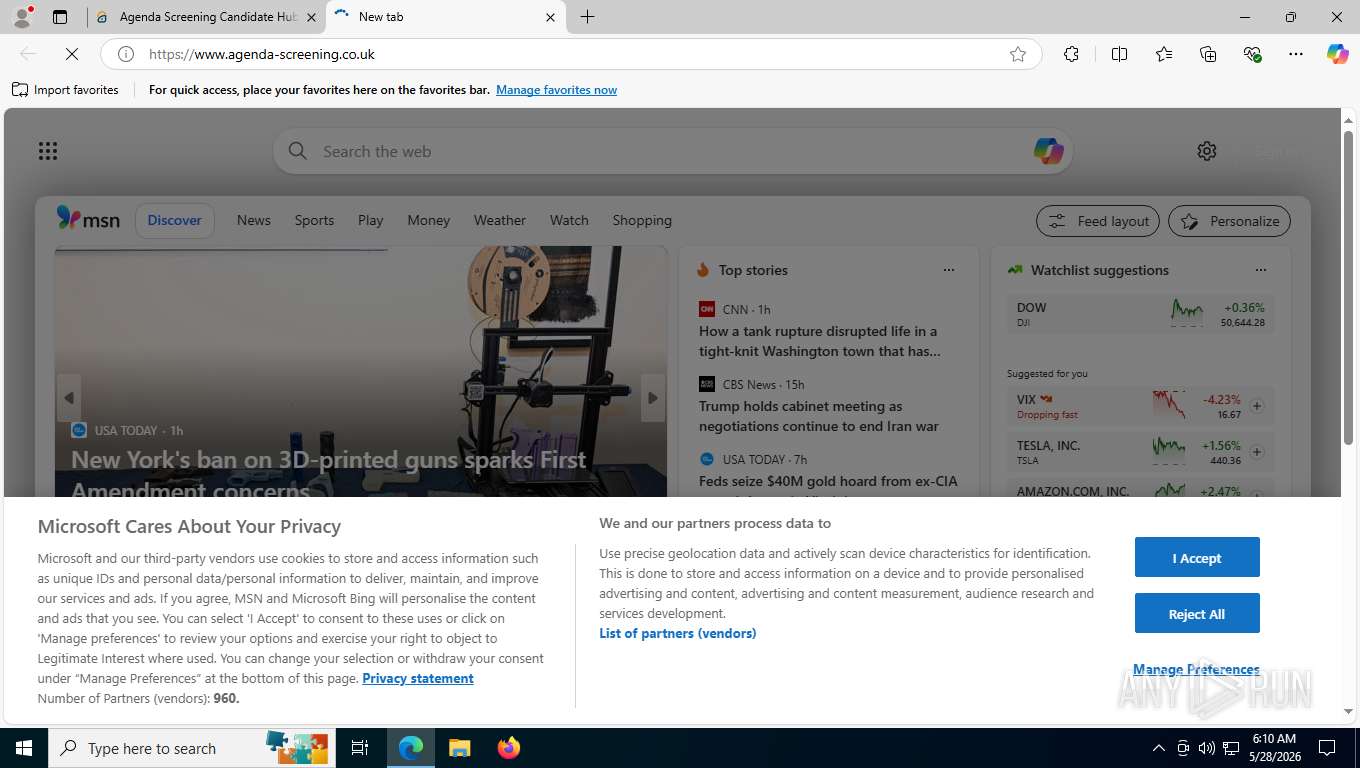Open the News section
1360x768 pixels.
click(x=254, y=220)
